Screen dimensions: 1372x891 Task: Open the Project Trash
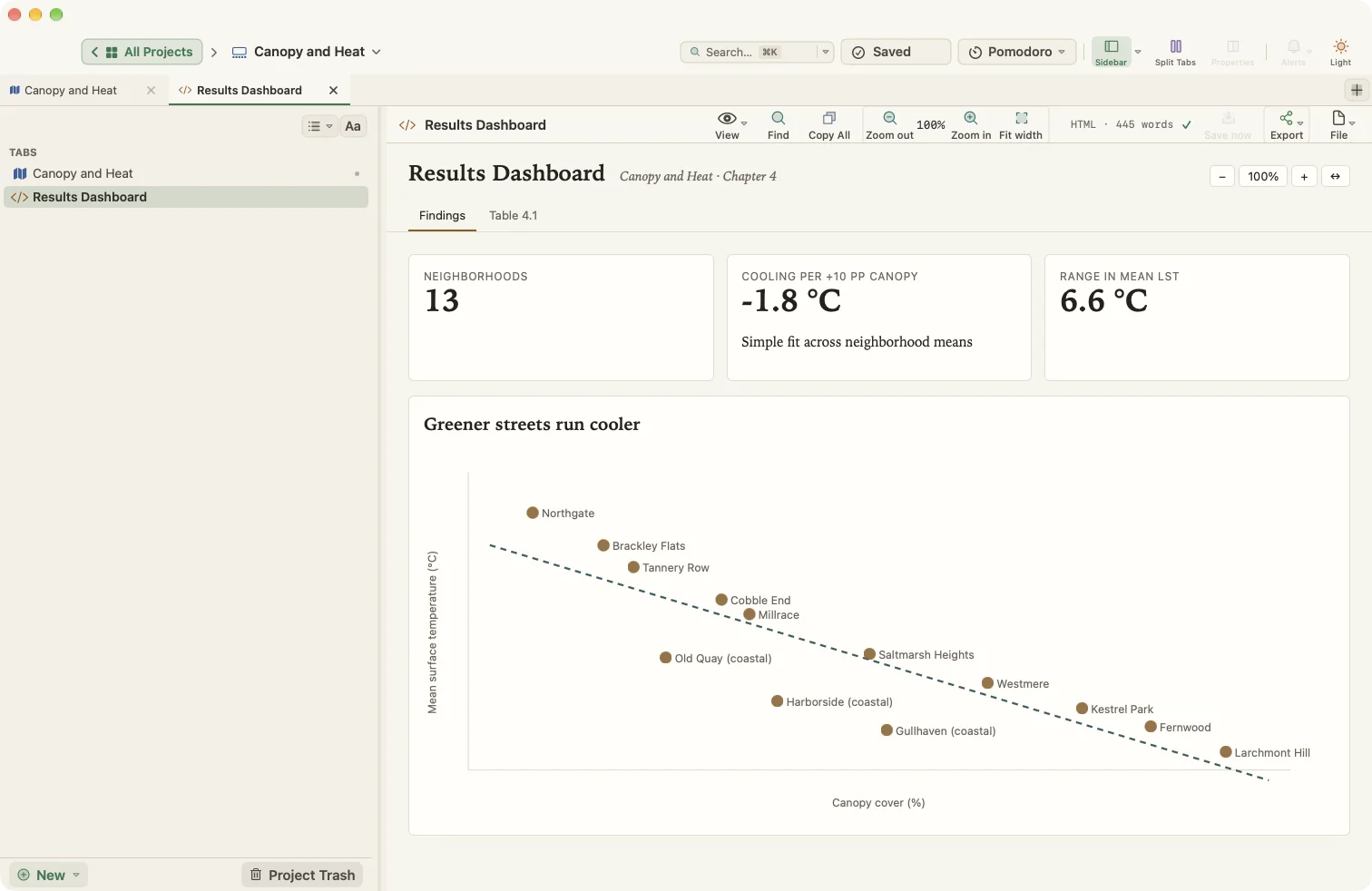click(303, 875)
